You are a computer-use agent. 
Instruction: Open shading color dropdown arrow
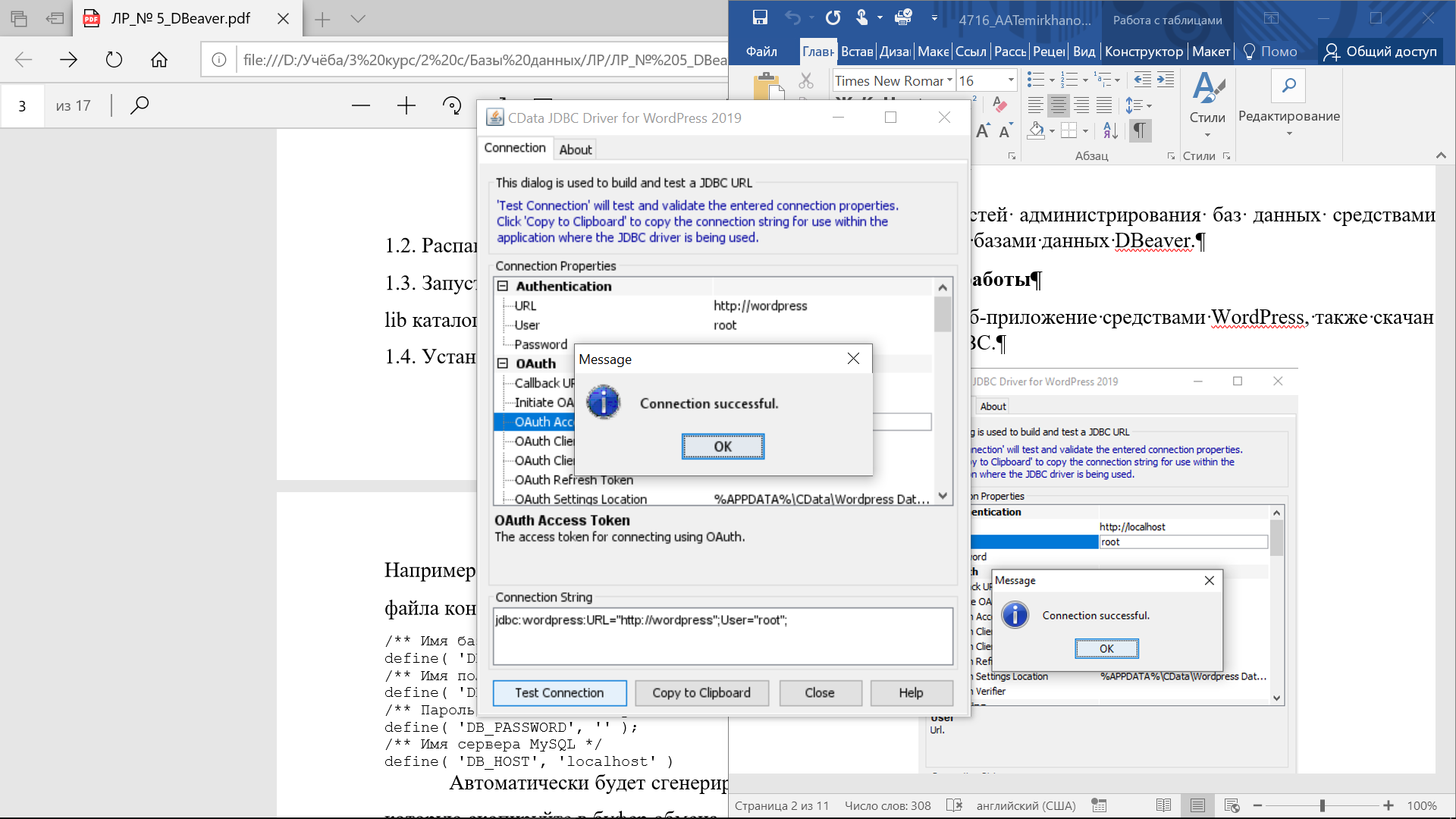coord(1052,131)
